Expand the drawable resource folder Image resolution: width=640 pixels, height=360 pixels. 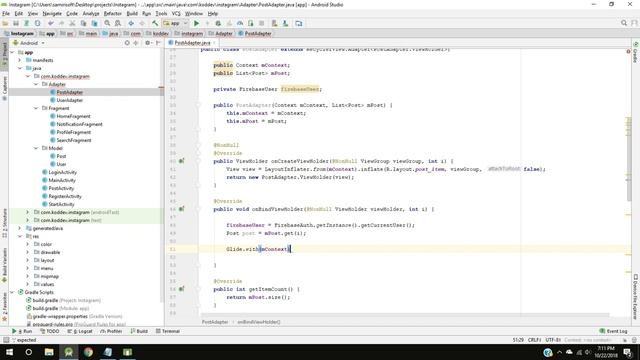click(28, 252)
